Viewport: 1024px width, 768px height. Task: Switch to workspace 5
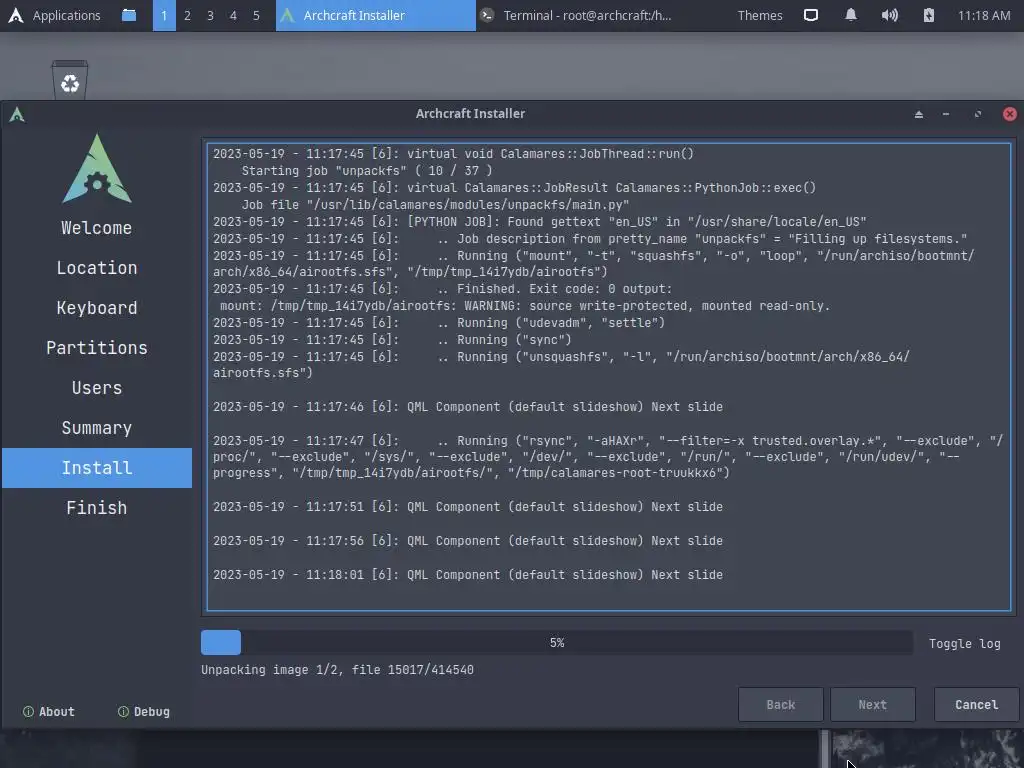(256, 15)
